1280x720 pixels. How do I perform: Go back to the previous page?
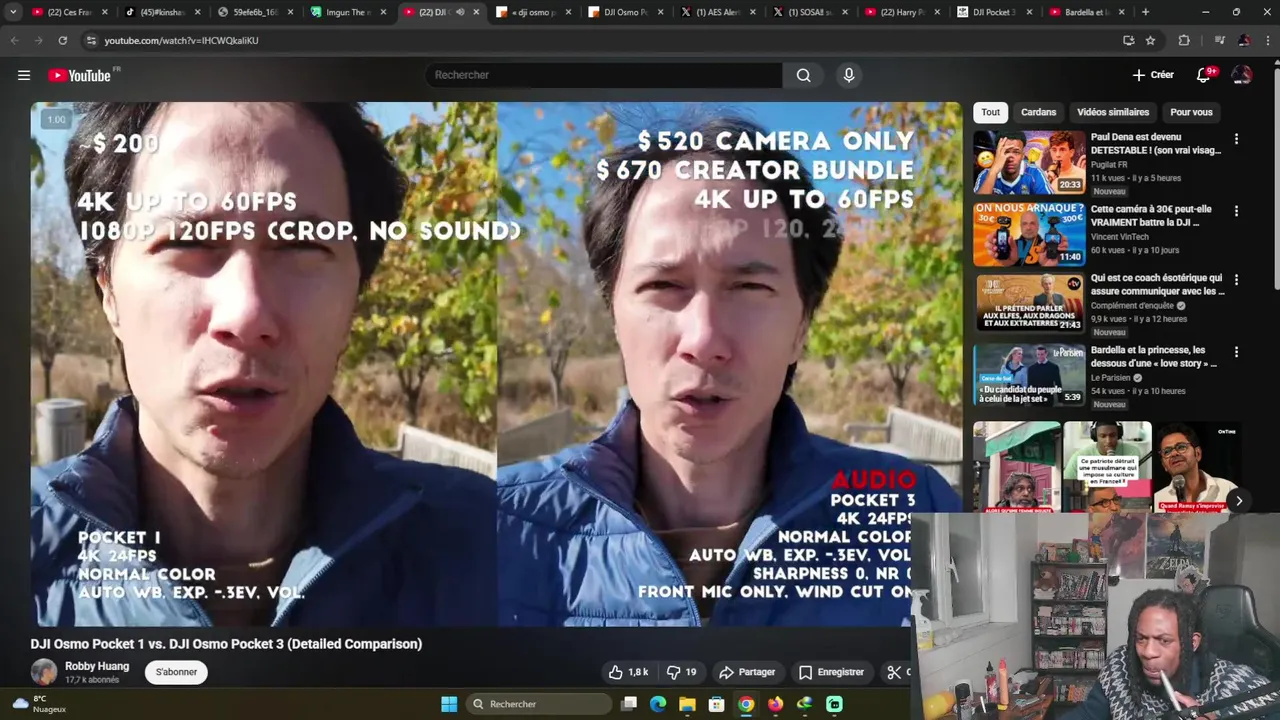(x=15, y=40)
